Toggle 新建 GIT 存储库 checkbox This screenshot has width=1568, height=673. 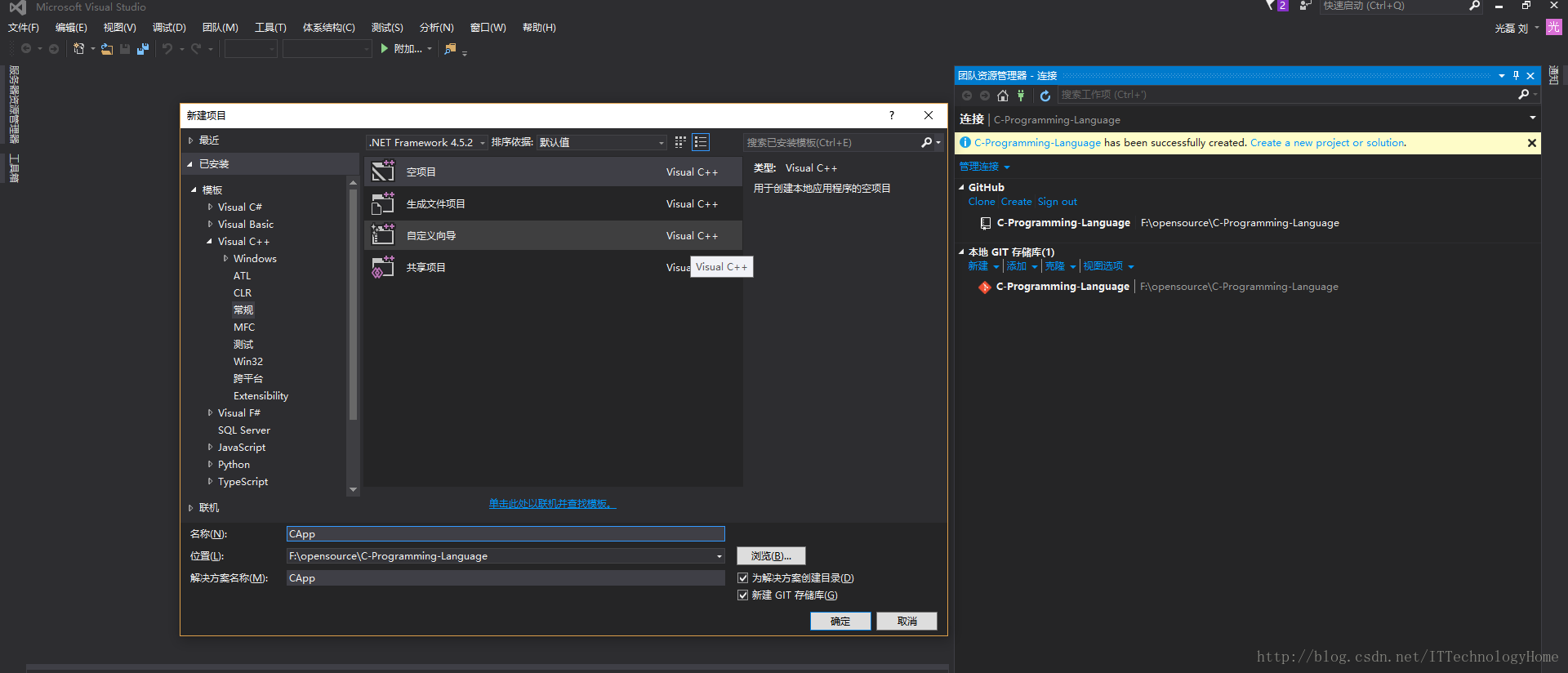(x=742, y=595)
